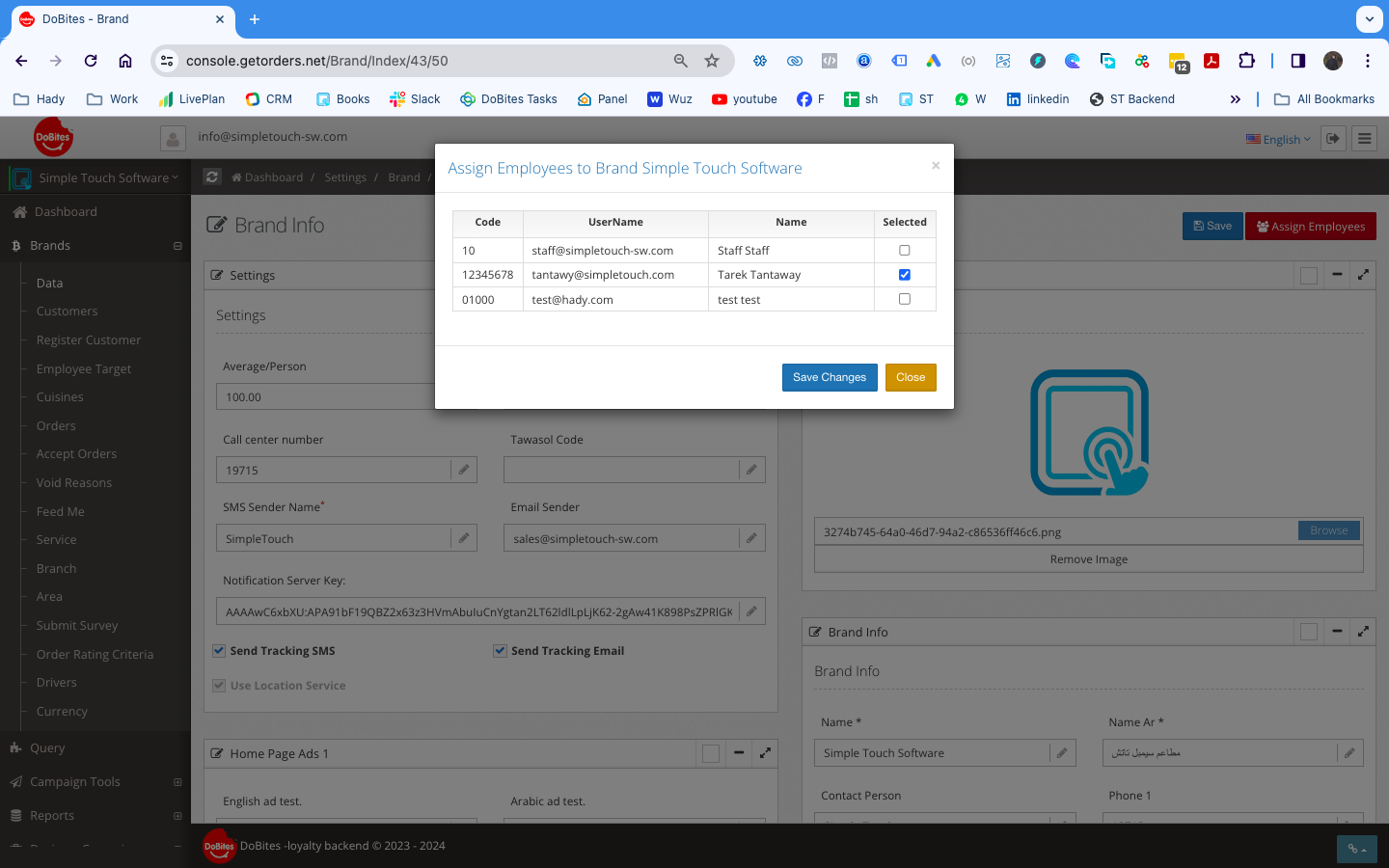Click the Chrome home button

click(125, 61)
